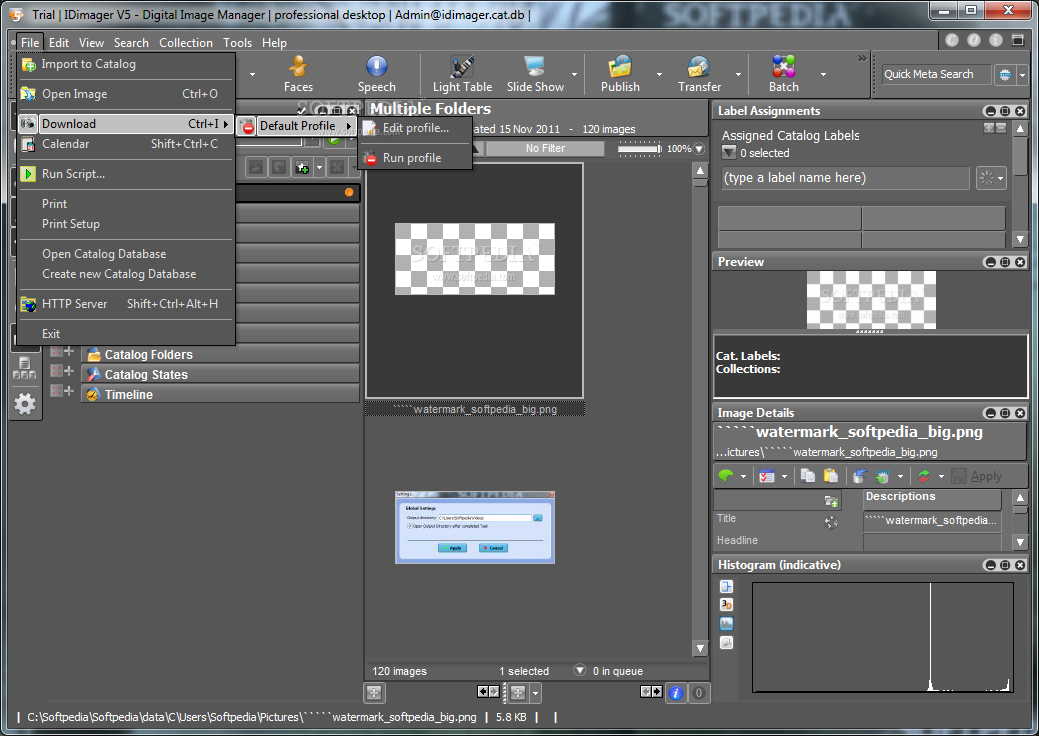1039x736 pixels.
Task: Open the queue dropdown arrow beside 0 in queue
Action: point(580,670)
